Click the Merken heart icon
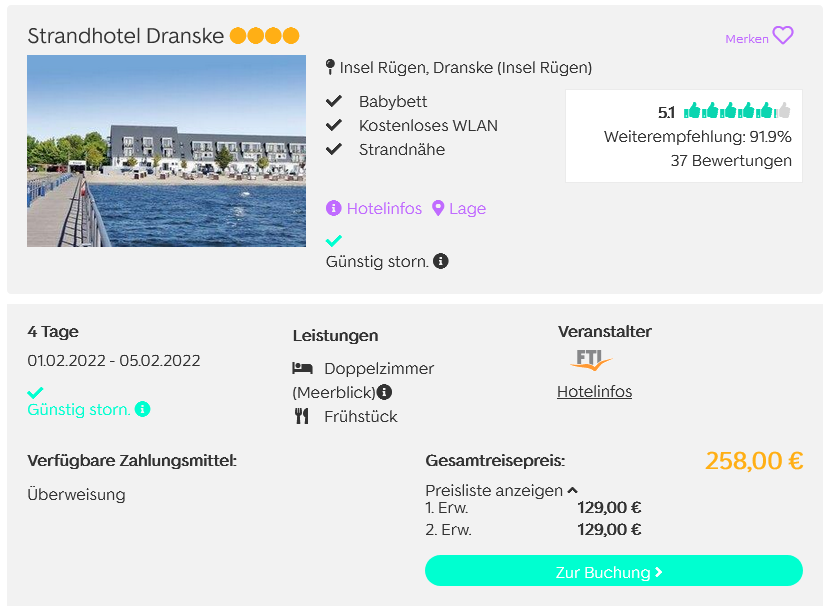The width and height of the screenshot is (830, 613). pos(782,36)
